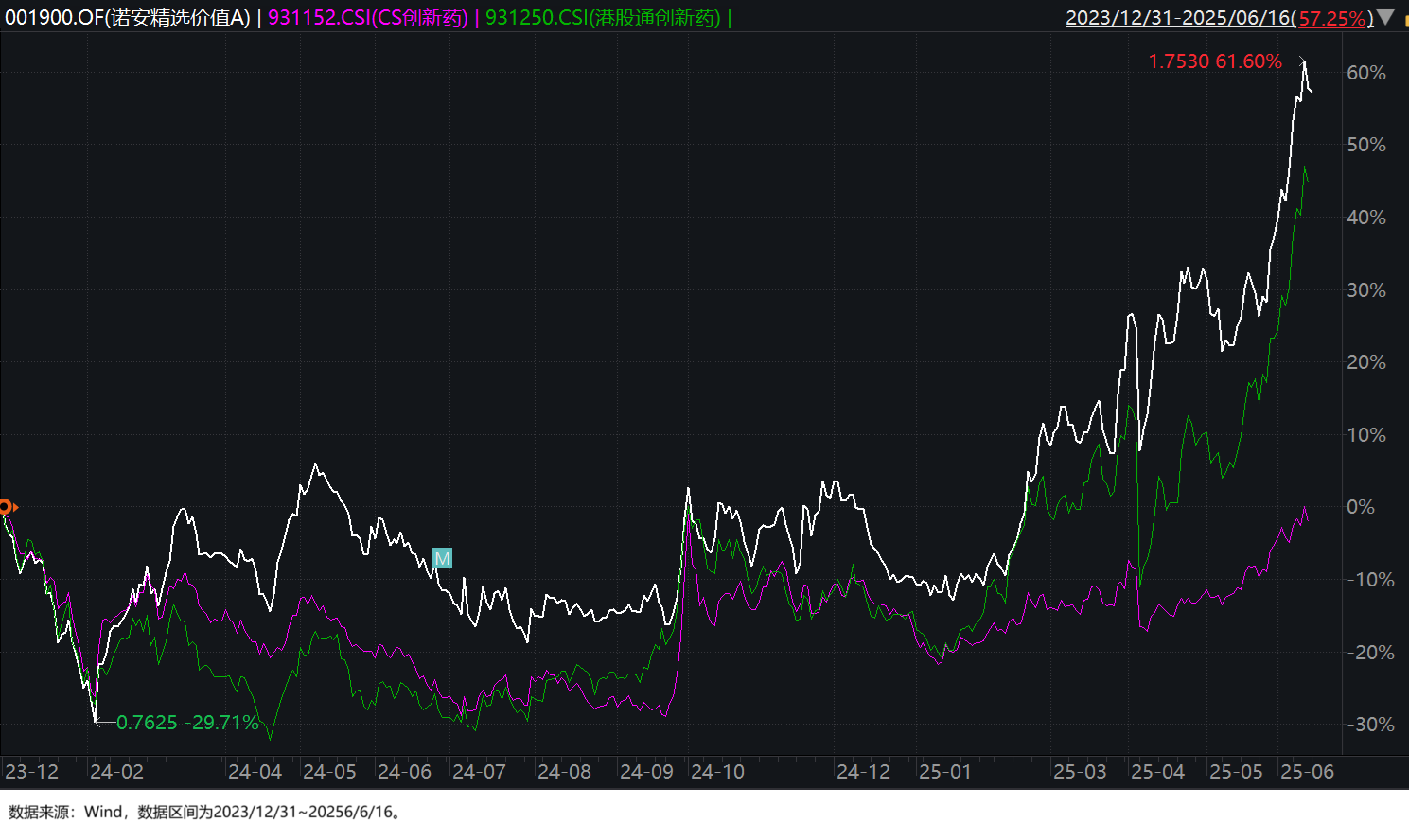Click the 25-01 time axis label
1409x840 pixels.
pyautogui.click(x=945, y=772)
